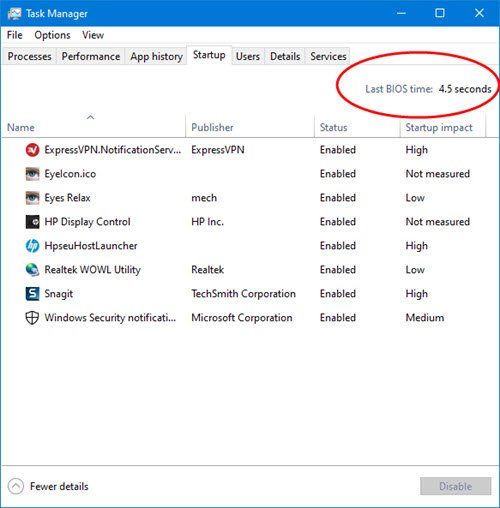
Task: Select the TechSmith Corporation publisher row
Action: pyautogui.click(x=243, y=294)
